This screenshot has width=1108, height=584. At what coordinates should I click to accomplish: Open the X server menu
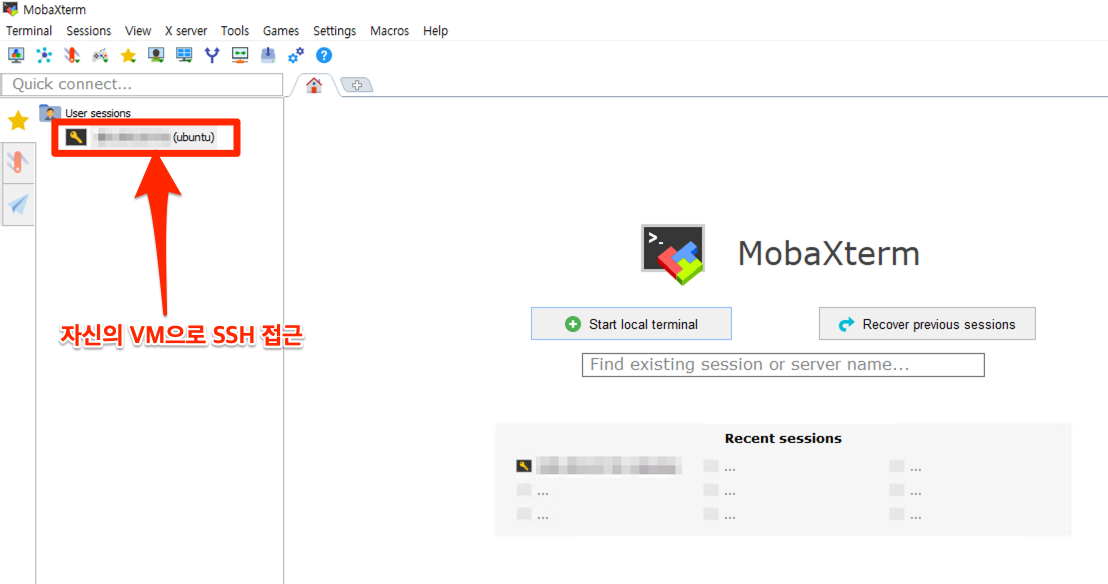pos(186,31)
